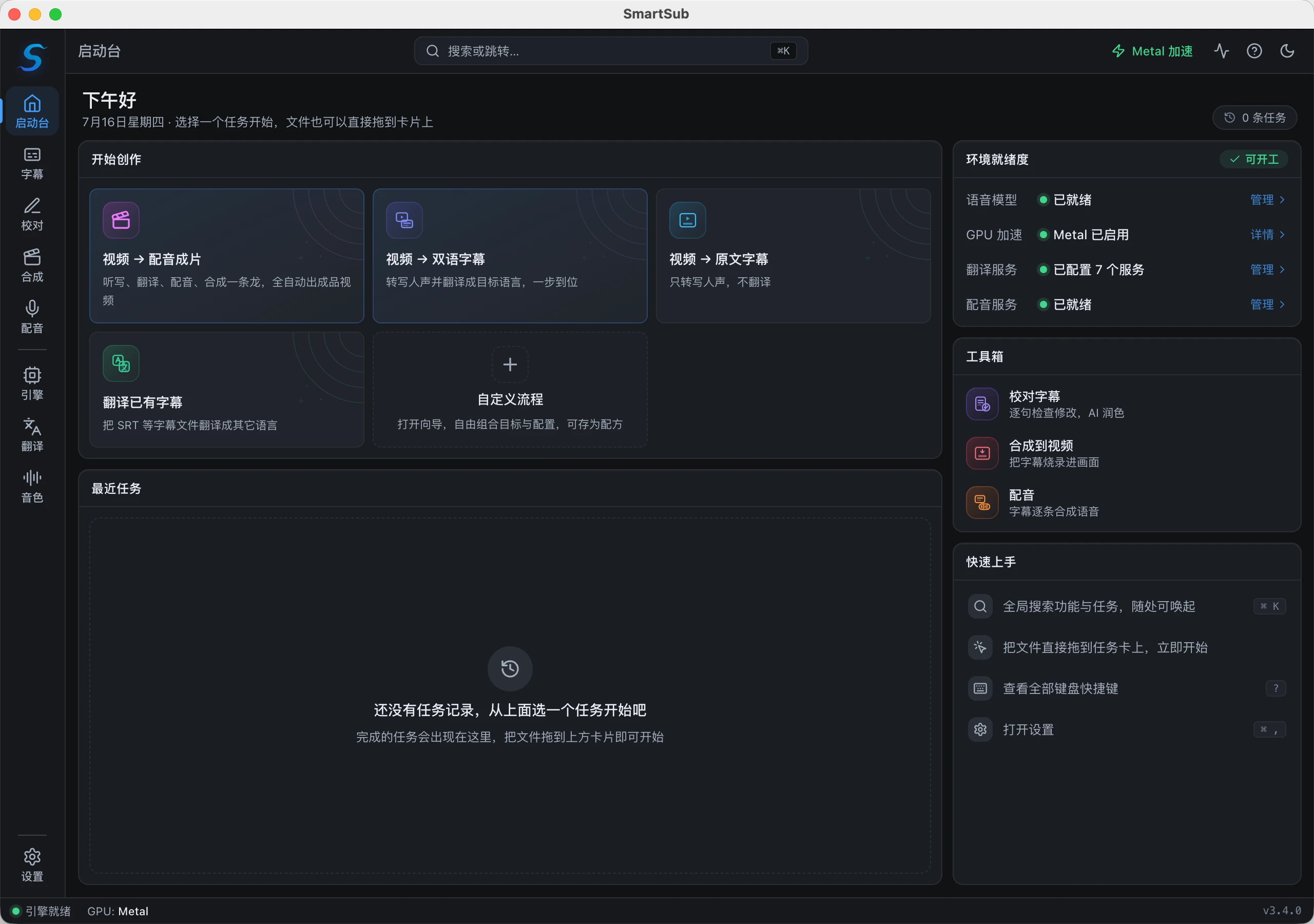
Task: Click the 已配置 7 个服务 status text
Action: click(1098, 269)
